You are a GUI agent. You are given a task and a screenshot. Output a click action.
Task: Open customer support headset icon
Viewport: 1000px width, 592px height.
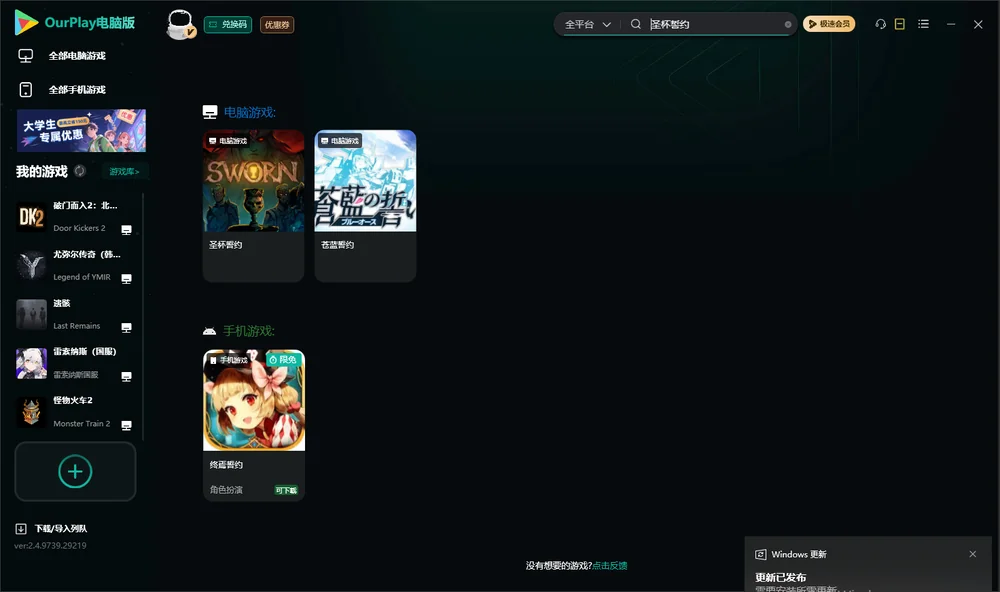pyautogui.click(x=880, y=24)
